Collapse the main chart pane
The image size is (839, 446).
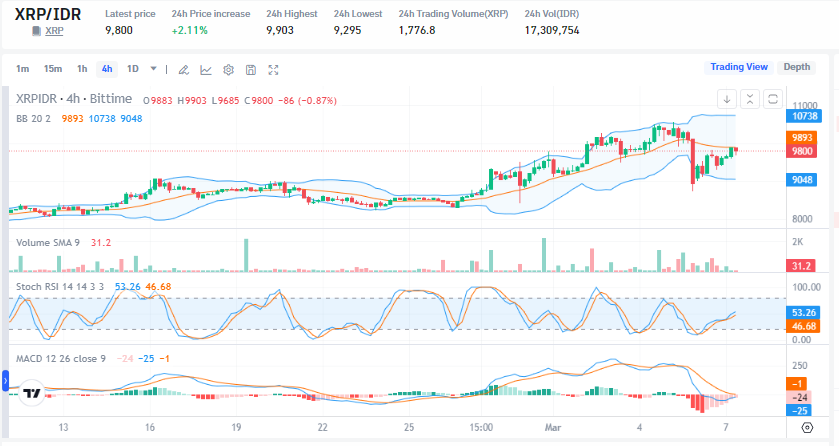coord(750,99)
